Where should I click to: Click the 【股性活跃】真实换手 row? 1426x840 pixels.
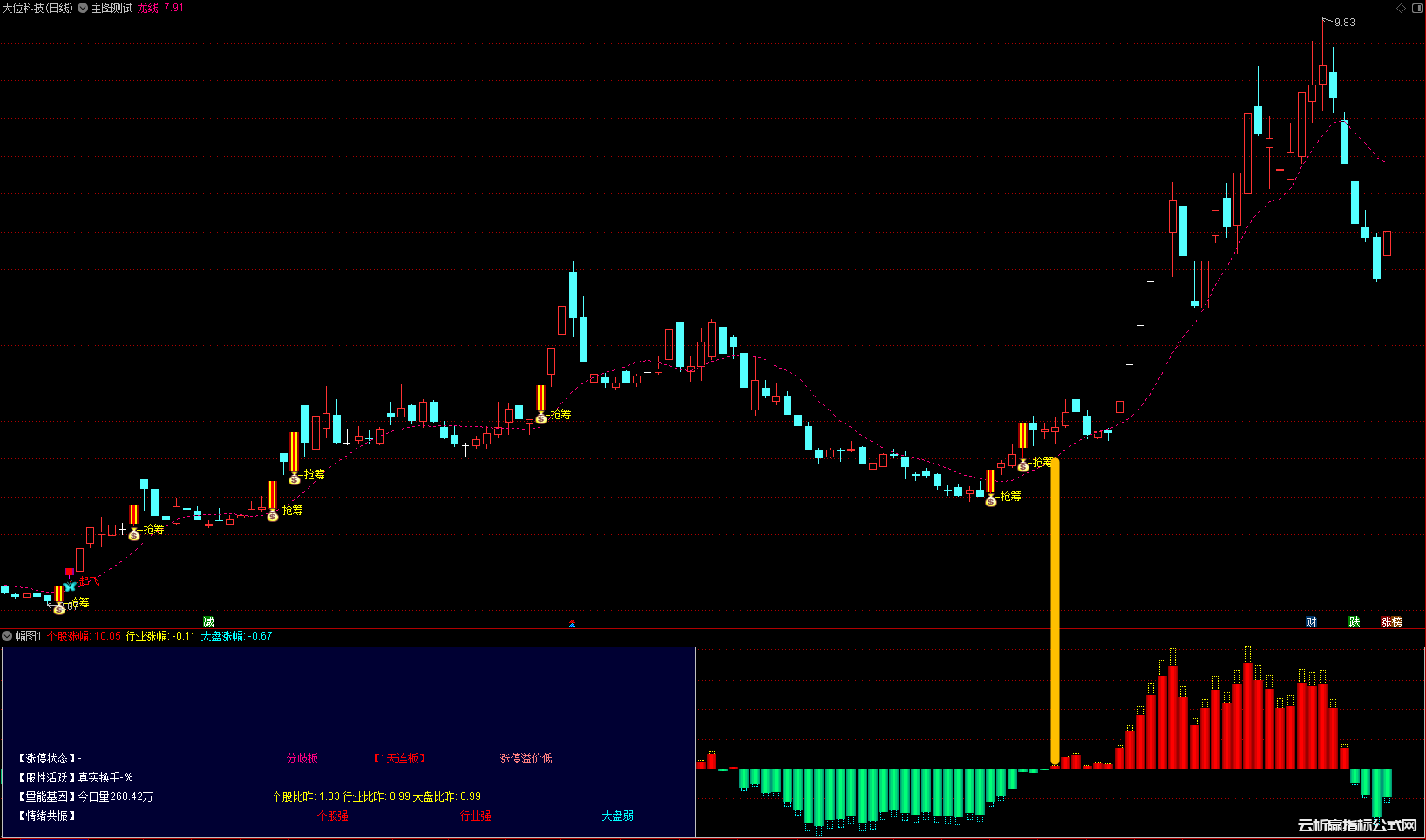click(74, 777)
